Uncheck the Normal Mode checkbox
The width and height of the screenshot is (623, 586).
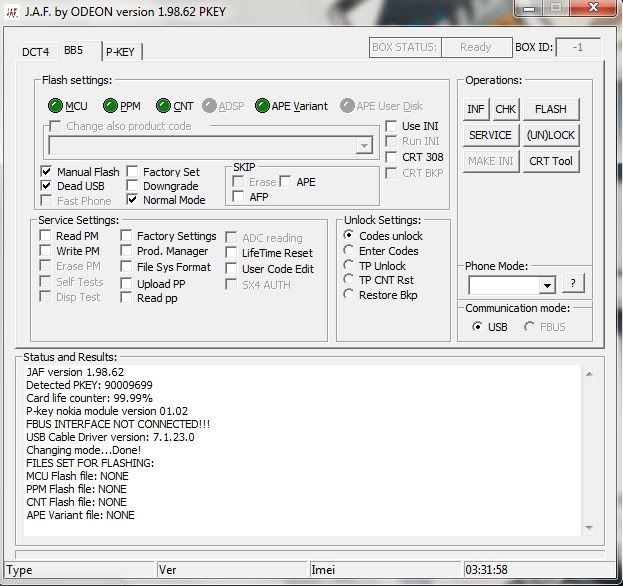click(x=132, y=199)
